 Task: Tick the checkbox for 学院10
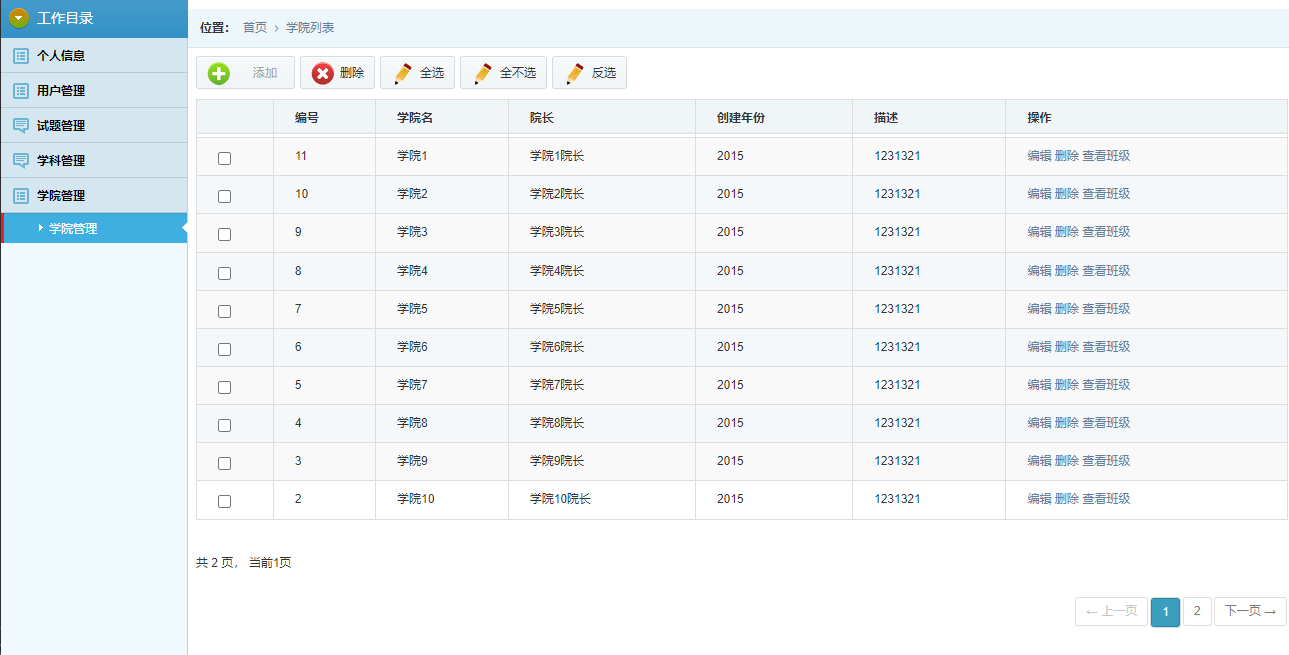pos(224,501)
